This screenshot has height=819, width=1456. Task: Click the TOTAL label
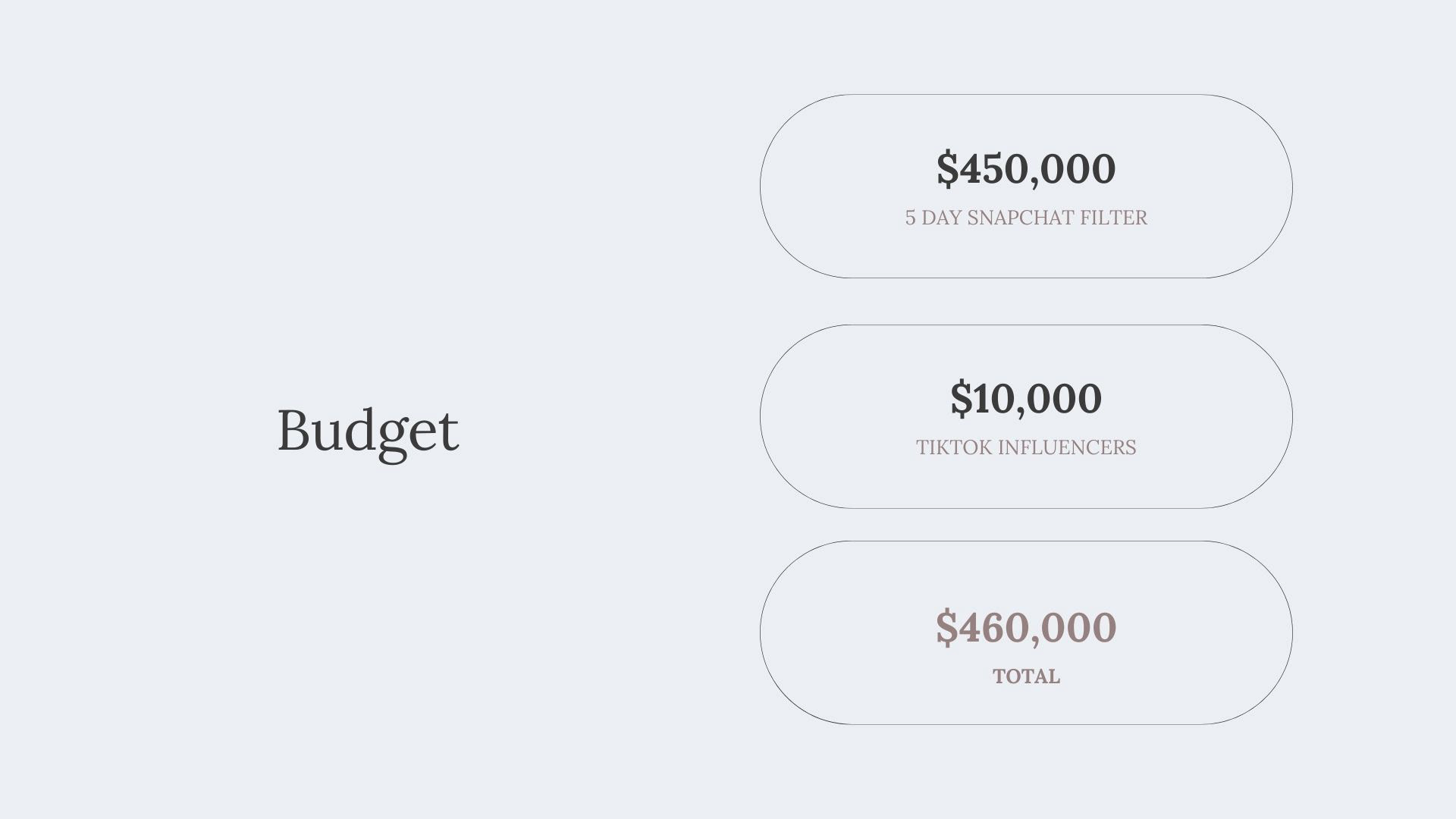1026,676
